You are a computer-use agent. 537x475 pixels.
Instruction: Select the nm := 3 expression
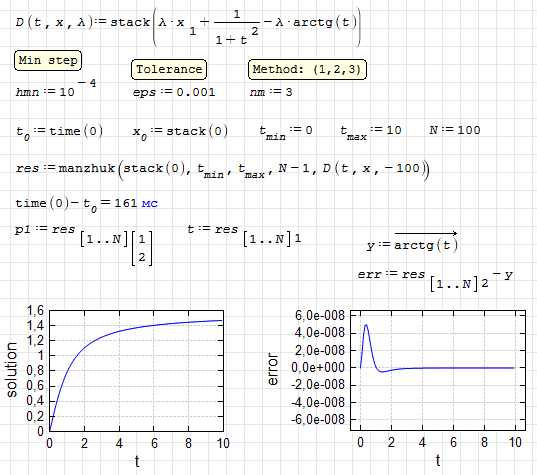click(271, 92)
